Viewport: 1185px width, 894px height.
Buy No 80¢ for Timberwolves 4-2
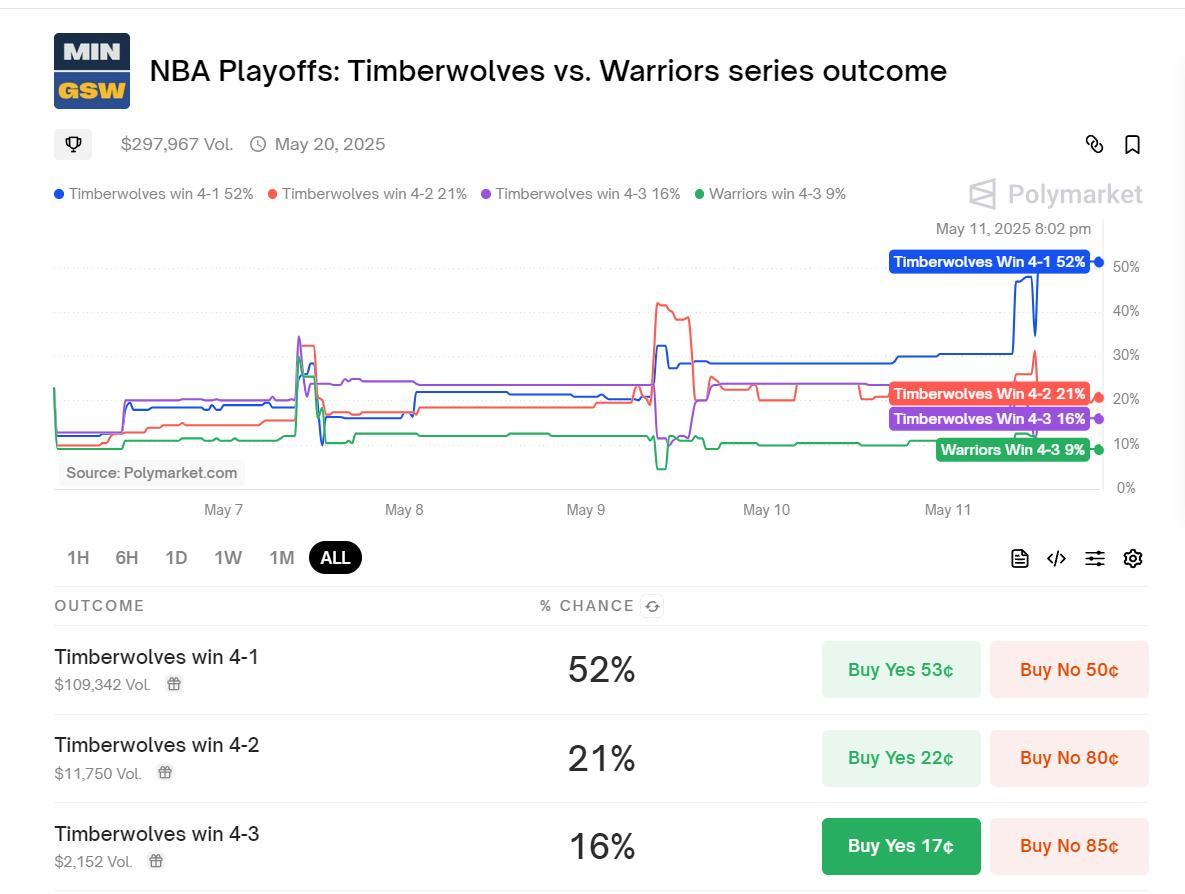tap(1068, 758)
